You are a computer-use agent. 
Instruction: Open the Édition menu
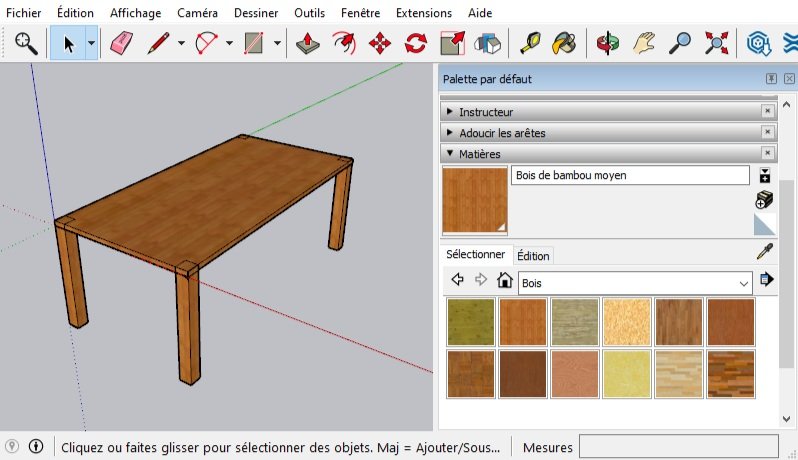click(x=75, y=13)
